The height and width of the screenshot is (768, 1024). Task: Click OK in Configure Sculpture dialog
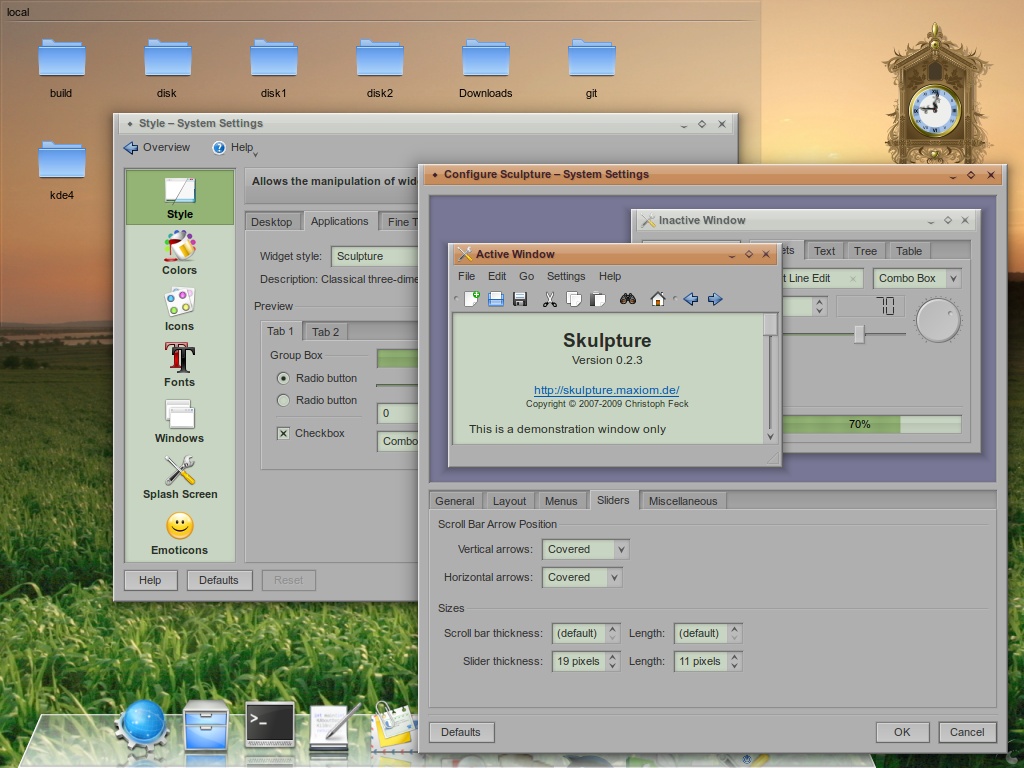tap(902, 732)
